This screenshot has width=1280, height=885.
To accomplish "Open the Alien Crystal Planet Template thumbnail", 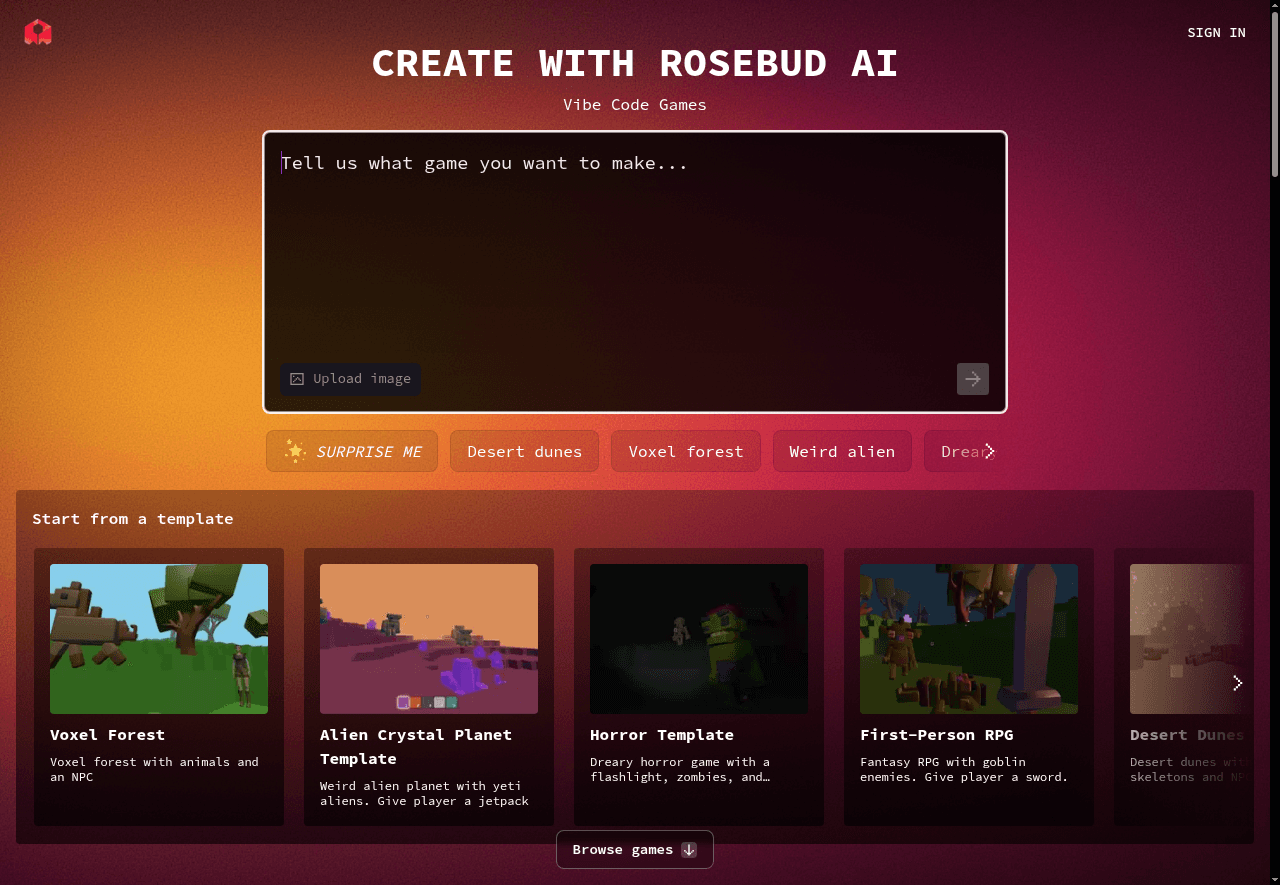I will click(x=428, y=638).
